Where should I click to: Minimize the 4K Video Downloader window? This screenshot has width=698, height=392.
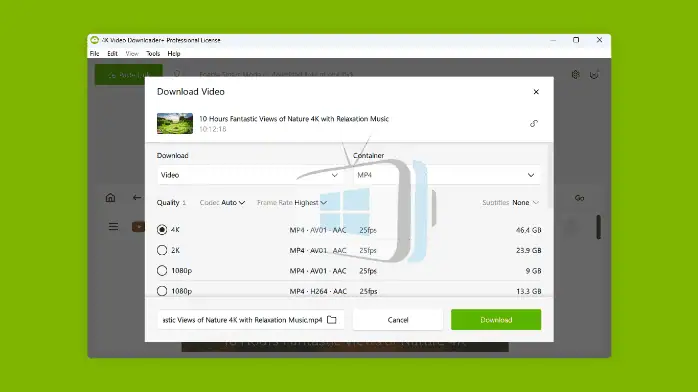553,40
